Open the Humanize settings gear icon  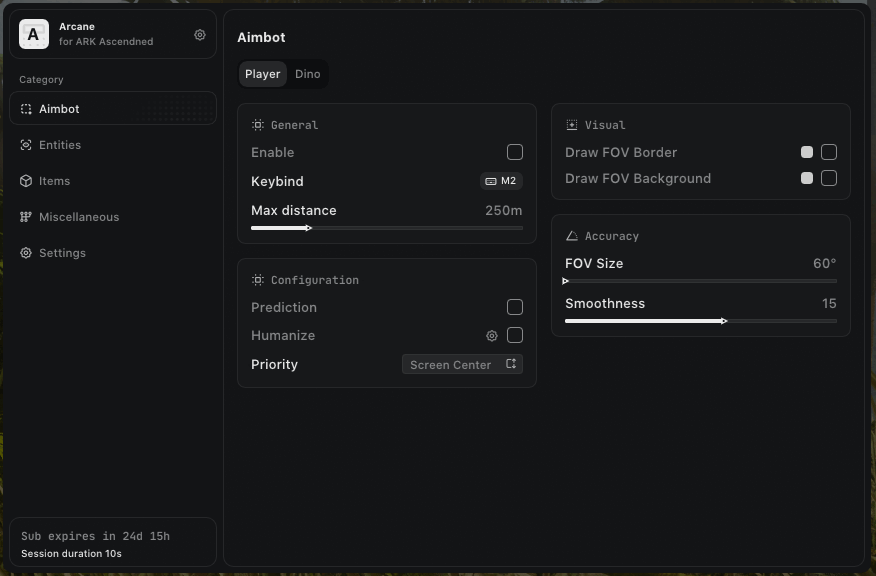pos(491,336)
